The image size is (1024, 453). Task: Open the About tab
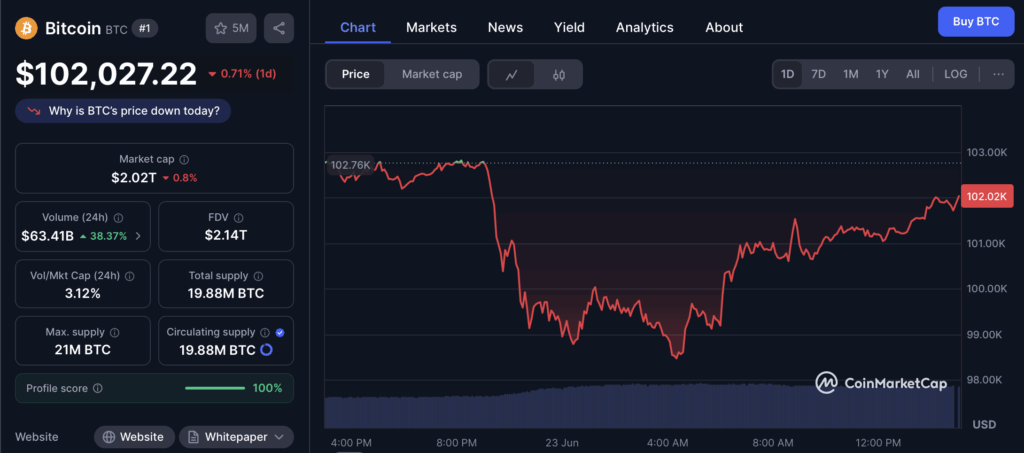724,27
